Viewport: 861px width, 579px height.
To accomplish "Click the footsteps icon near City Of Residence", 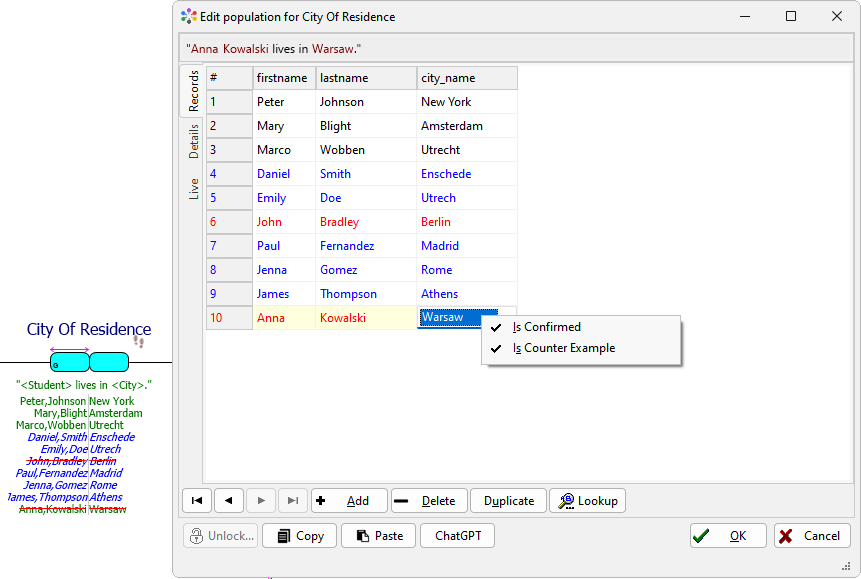I will click(x=139, y=342).
